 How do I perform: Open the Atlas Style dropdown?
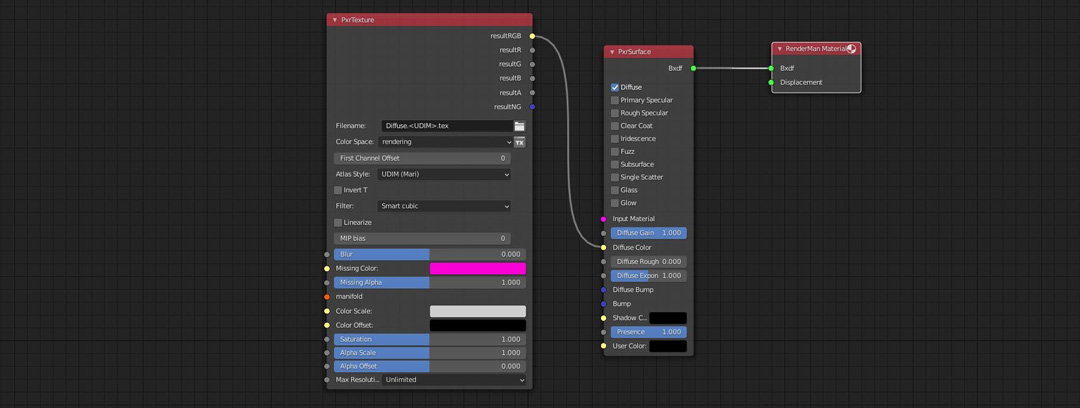tap(444, 174)
